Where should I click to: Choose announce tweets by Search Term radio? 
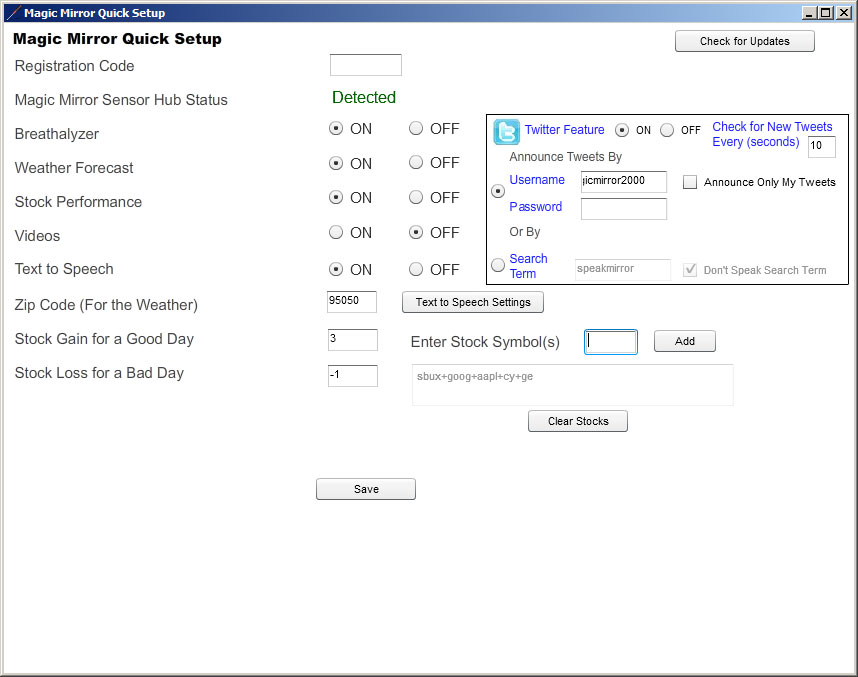point(498,265)
